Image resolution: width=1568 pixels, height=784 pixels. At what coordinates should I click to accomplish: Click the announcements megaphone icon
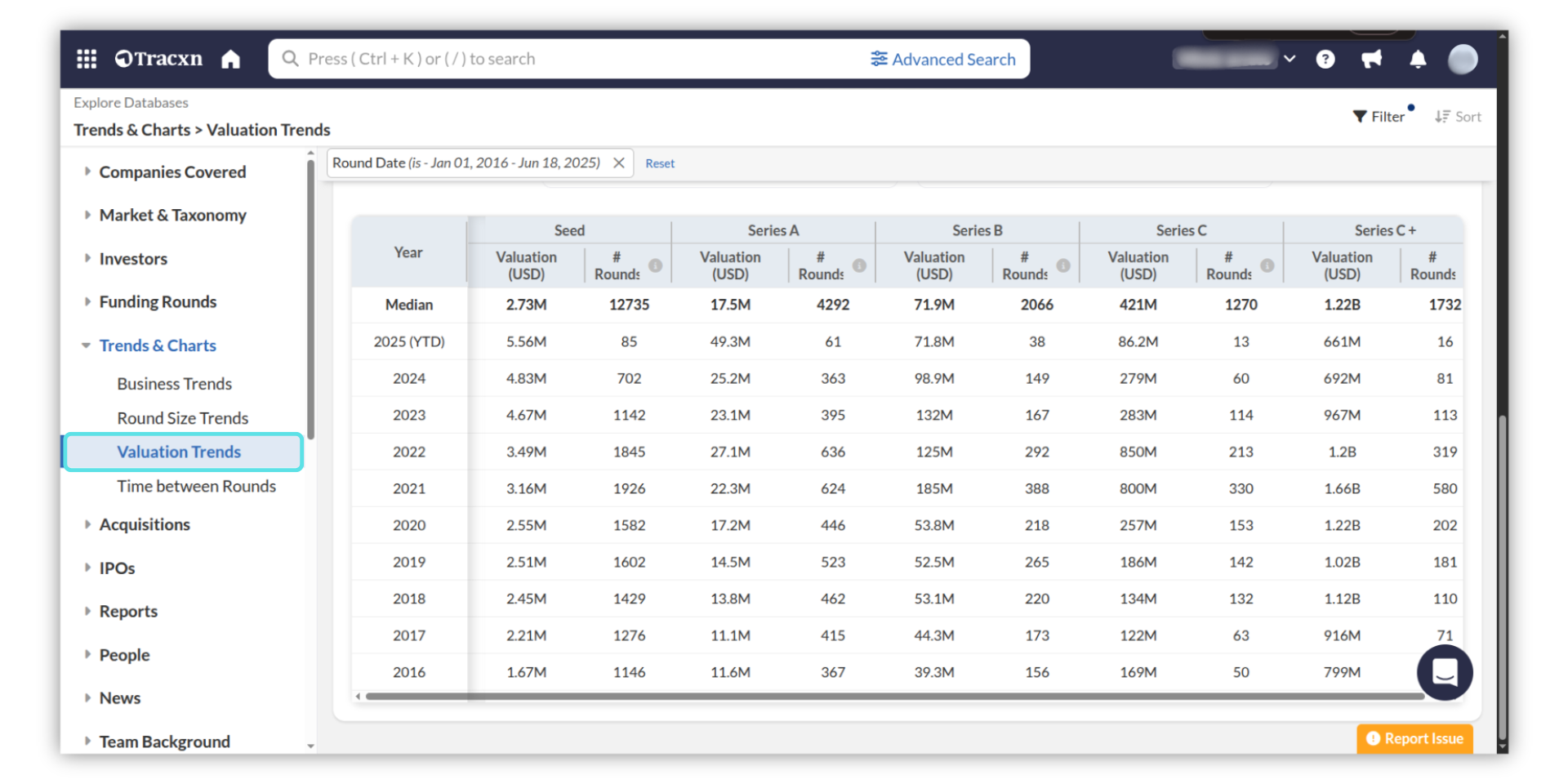[1371, 59]
